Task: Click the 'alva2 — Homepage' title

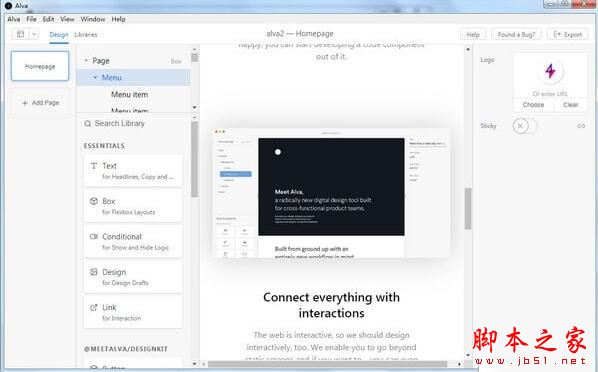Action: tap(300, 34)
